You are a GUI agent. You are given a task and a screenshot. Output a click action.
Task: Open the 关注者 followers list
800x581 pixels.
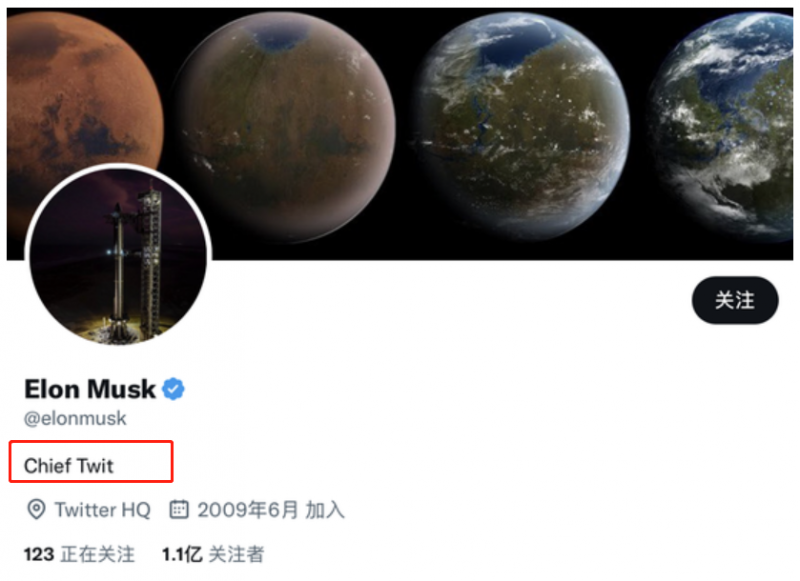(x=237, y=554)
